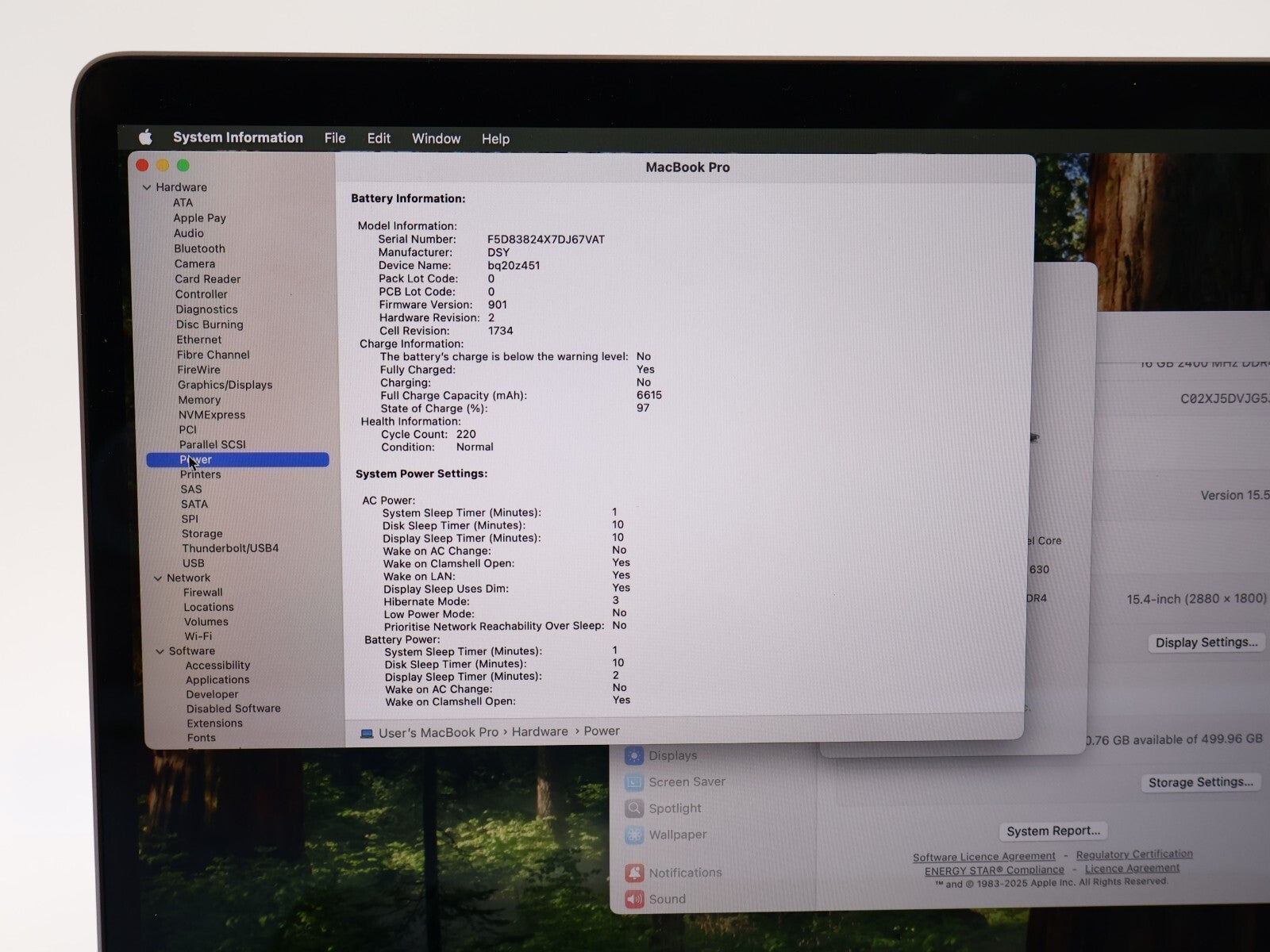
Task: Select Parallel SCSI in the sidebar
Action: 213,444
